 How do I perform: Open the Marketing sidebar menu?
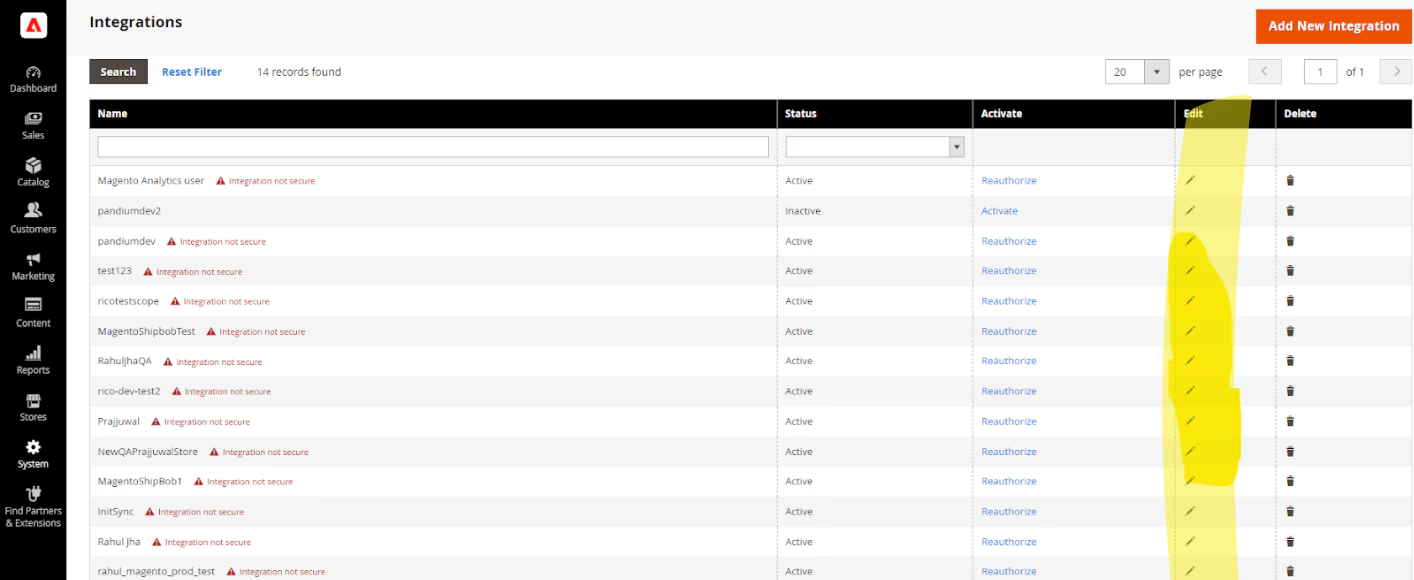[33, 267]
